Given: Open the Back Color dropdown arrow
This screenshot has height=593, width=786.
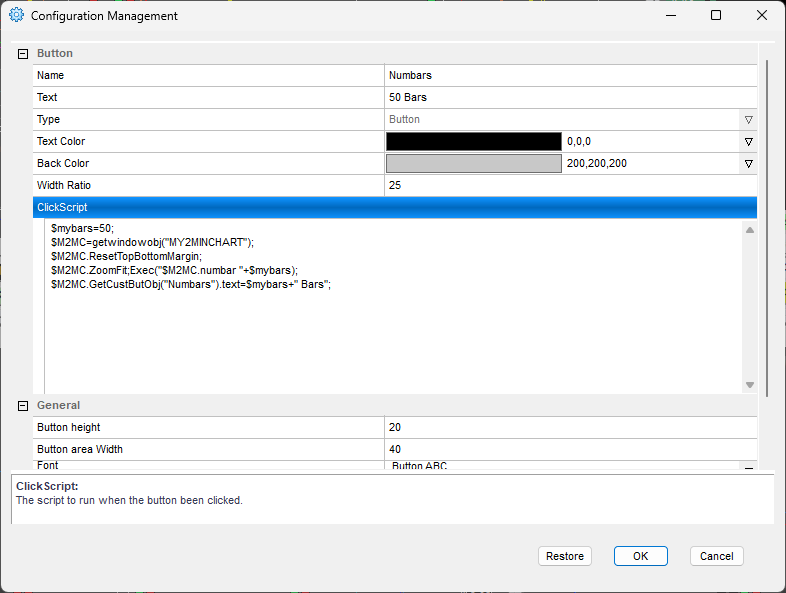Looking at the screenshot, I should coord(748,164).
